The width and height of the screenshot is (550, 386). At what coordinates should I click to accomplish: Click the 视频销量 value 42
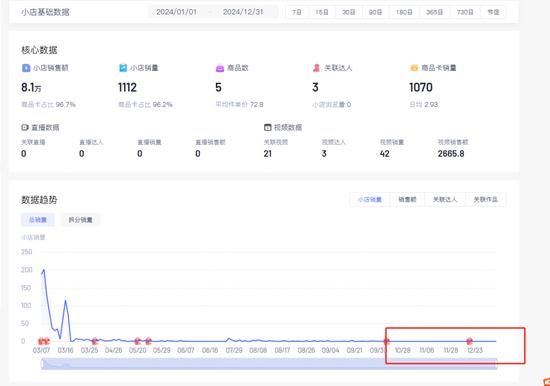point(384,154)
